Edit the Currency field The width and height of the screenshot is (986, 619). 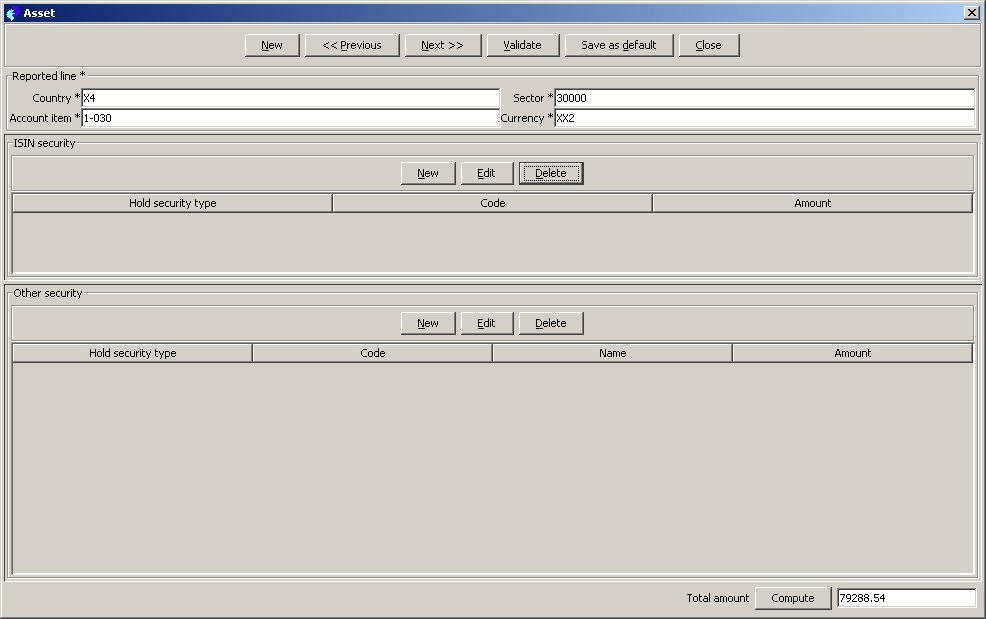click(x=764, y=118)
